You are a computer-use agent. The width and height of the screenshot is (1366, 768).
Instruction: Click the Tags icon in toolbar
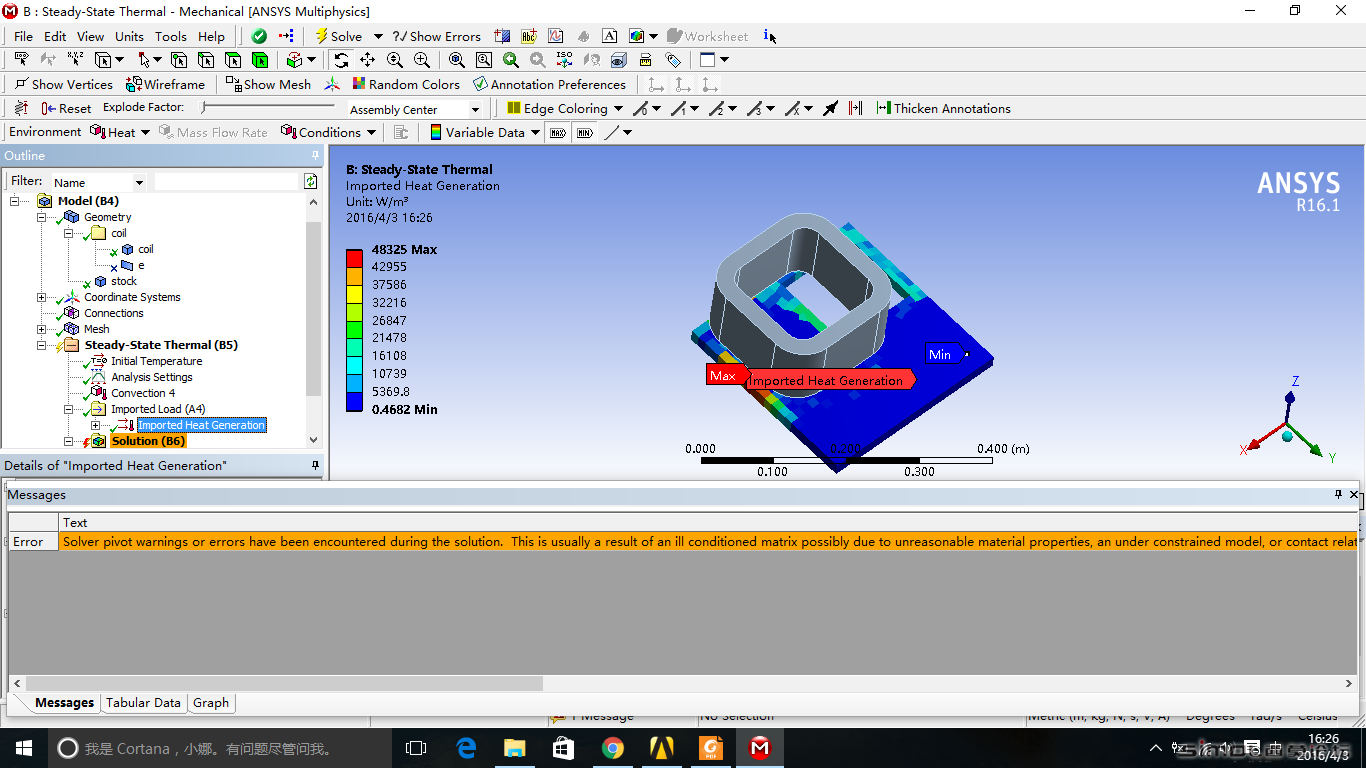673,60
